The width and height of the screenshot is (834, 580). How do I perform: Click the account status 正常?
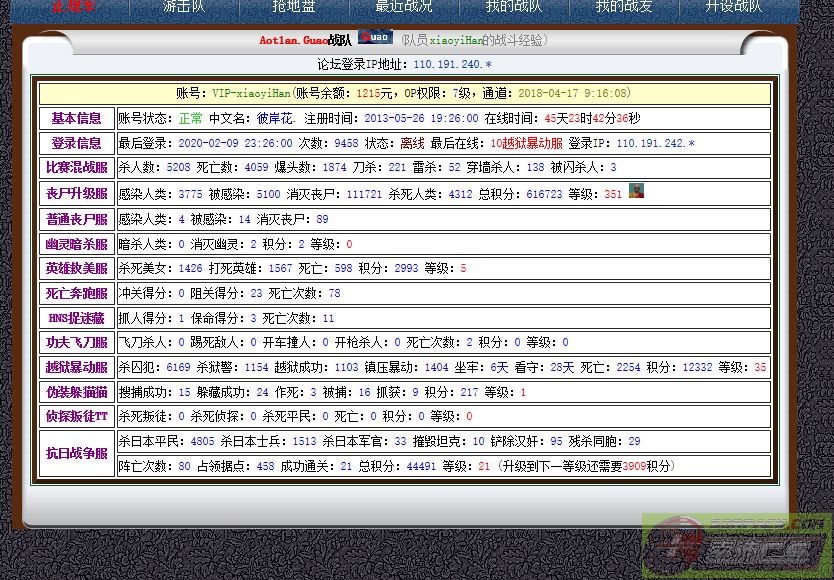coord(190,118)
